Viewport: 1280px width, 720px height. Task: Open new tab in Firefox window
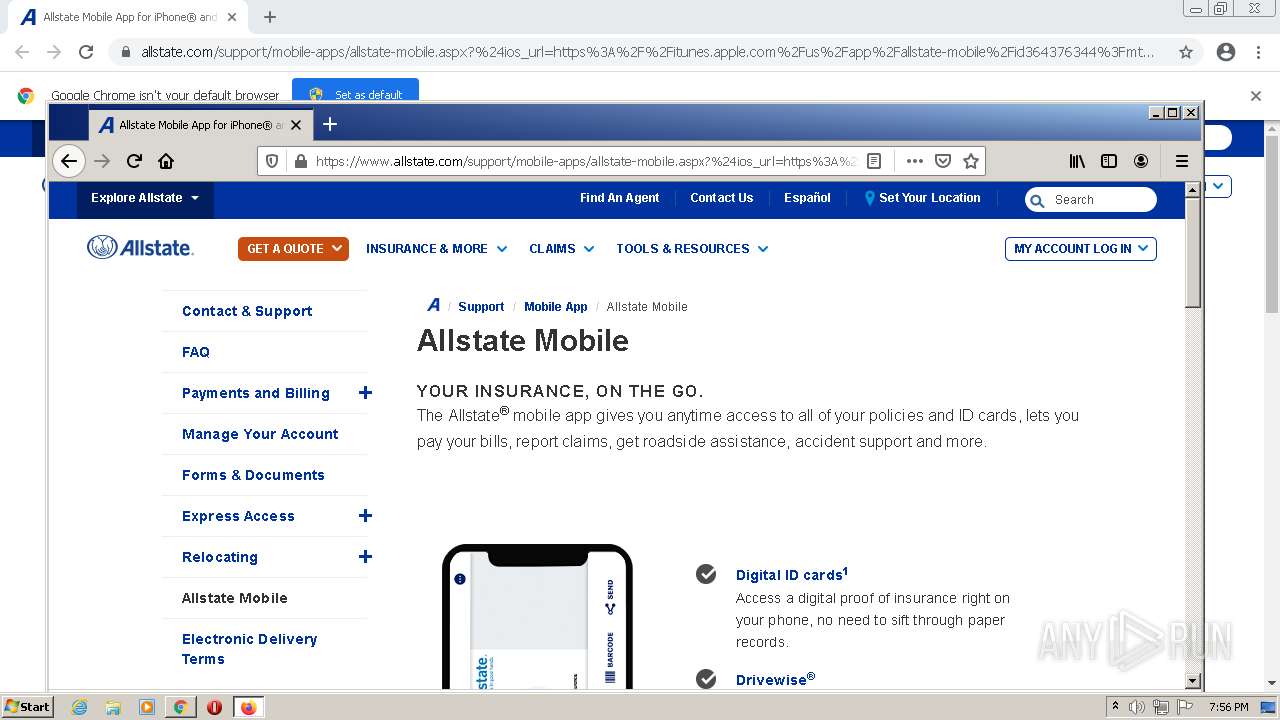(330, 124)
